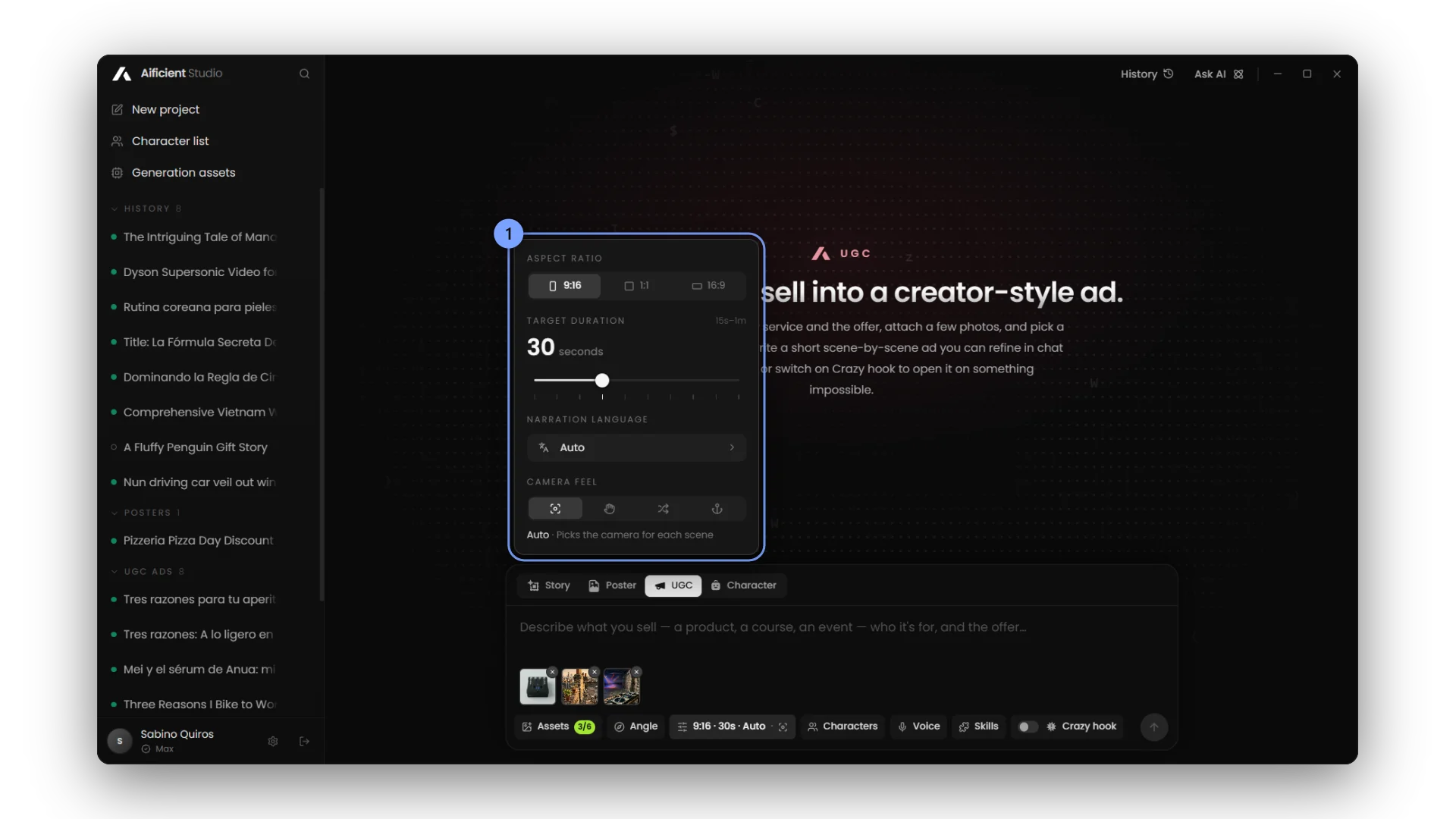Open Characters selector
The image size is (1456, 819).
click(x=843, y=726)
